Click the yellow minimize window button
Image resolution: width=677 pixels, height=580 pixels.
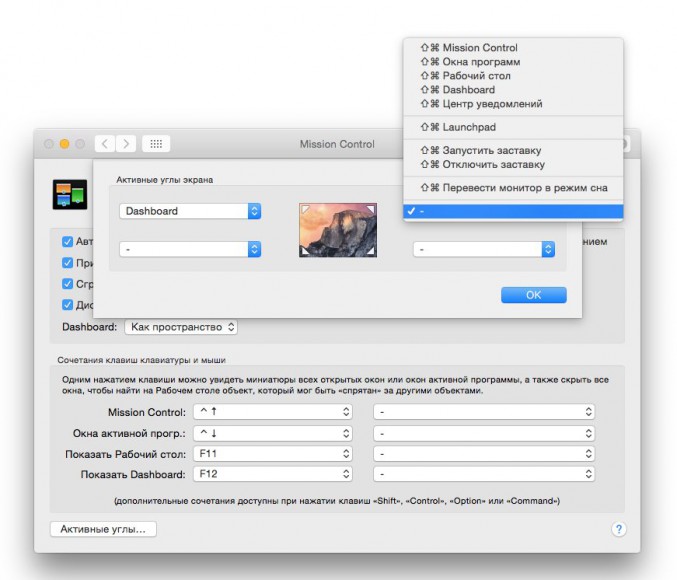[x=66, y=144]
